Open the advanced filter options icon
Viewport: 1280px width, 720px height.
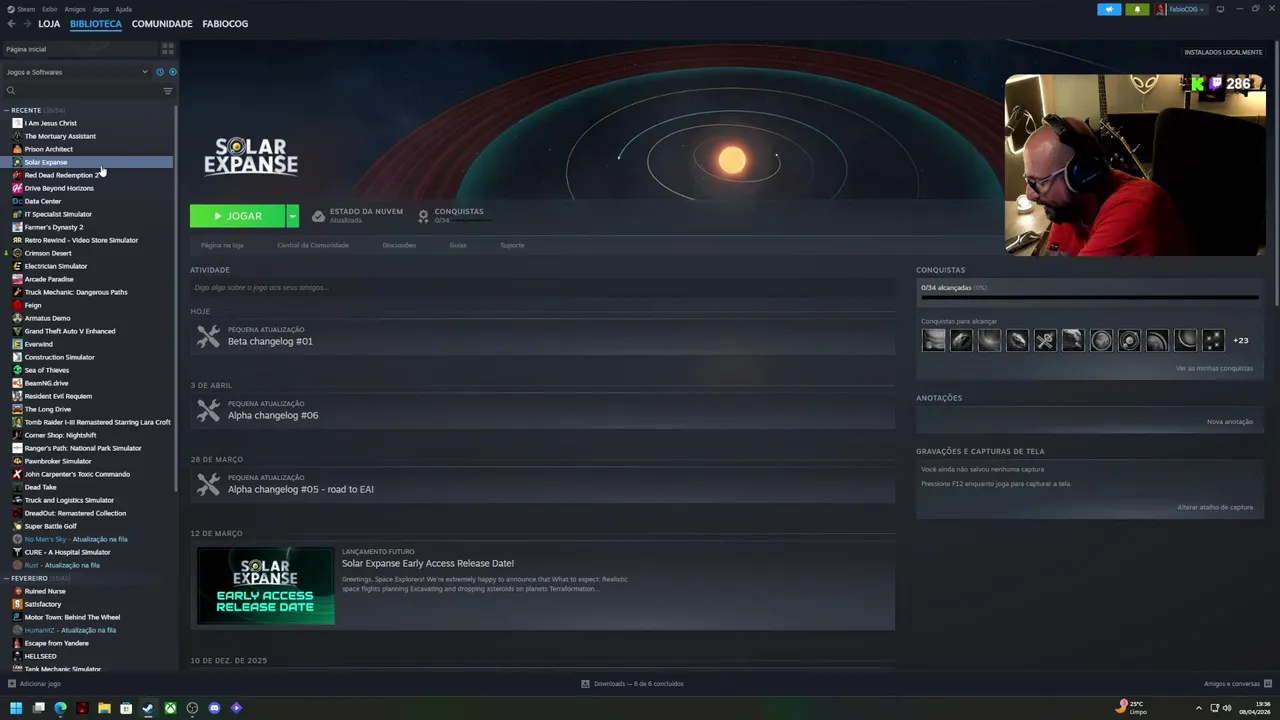click(168, 91)
